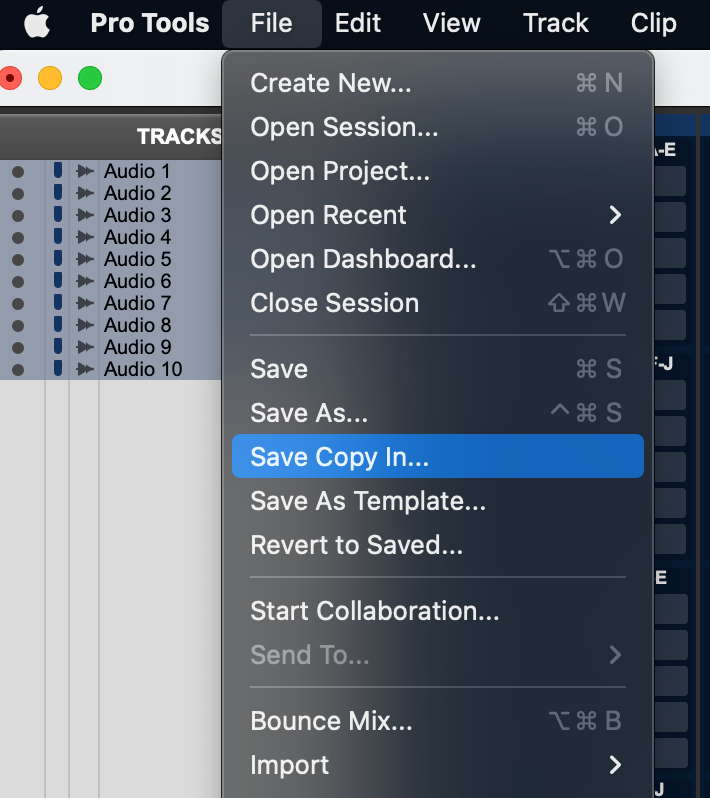Select the Audio 7 track name
This screenshot has width=710, height=798.
tap(137, 303)
